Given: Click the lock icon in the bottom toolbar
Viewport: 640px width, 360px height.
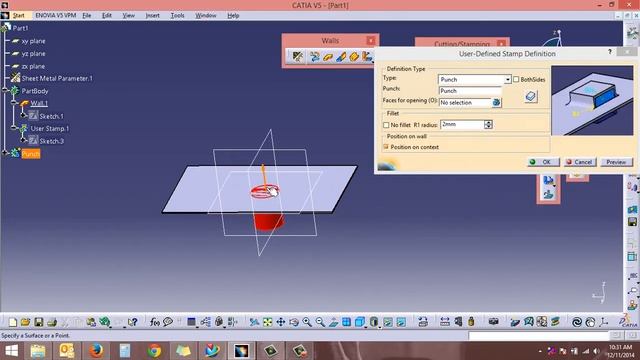Looking at the screenshot, I should coord(471,322).
